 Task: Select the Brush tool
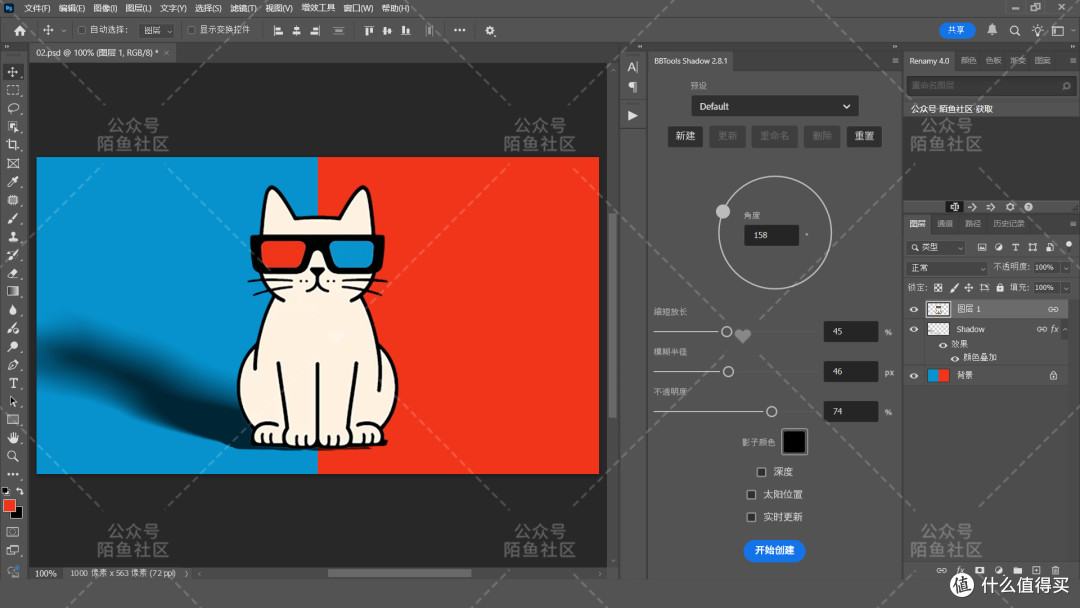coord(13,218)
